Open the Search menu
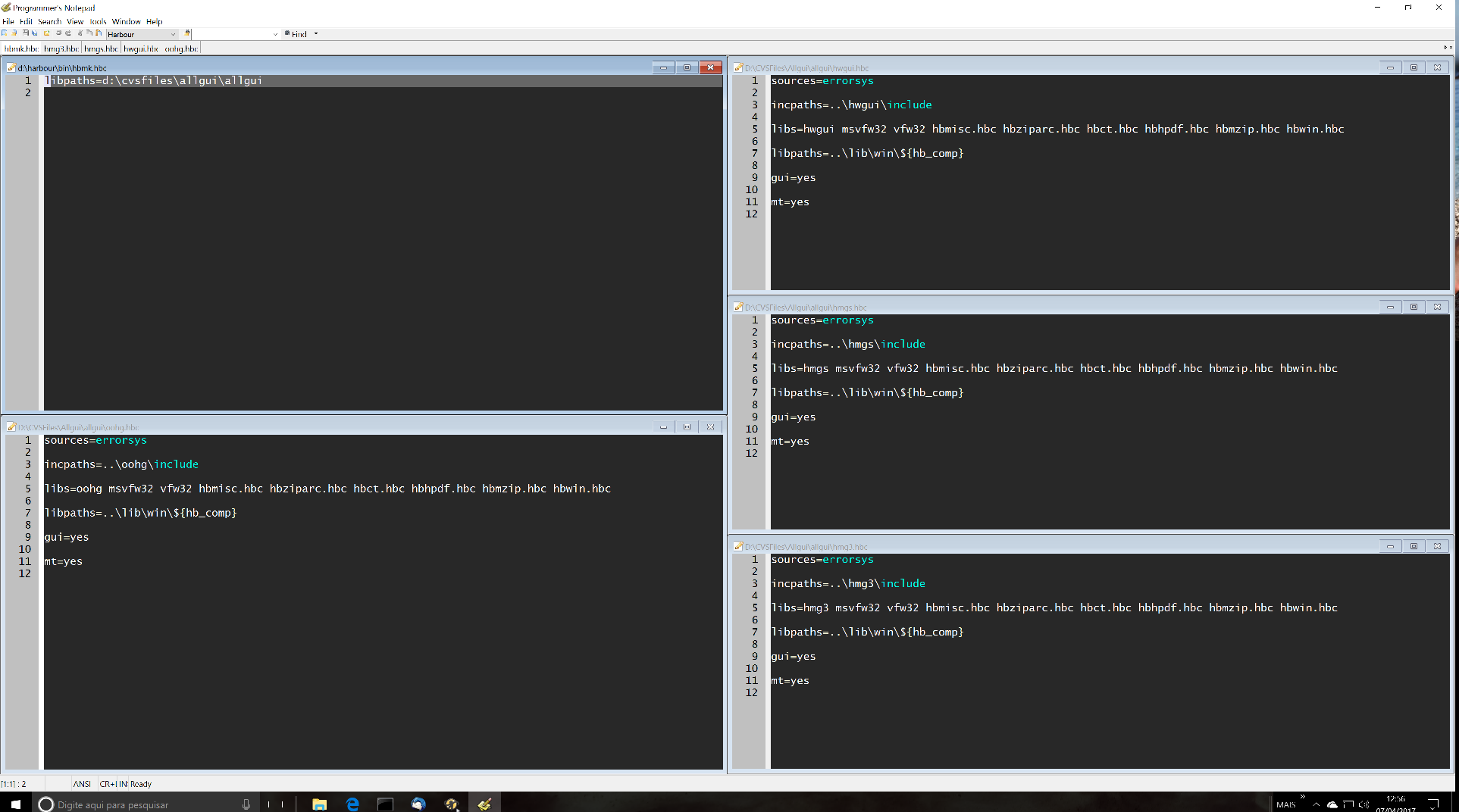 (x=49, y=22)
